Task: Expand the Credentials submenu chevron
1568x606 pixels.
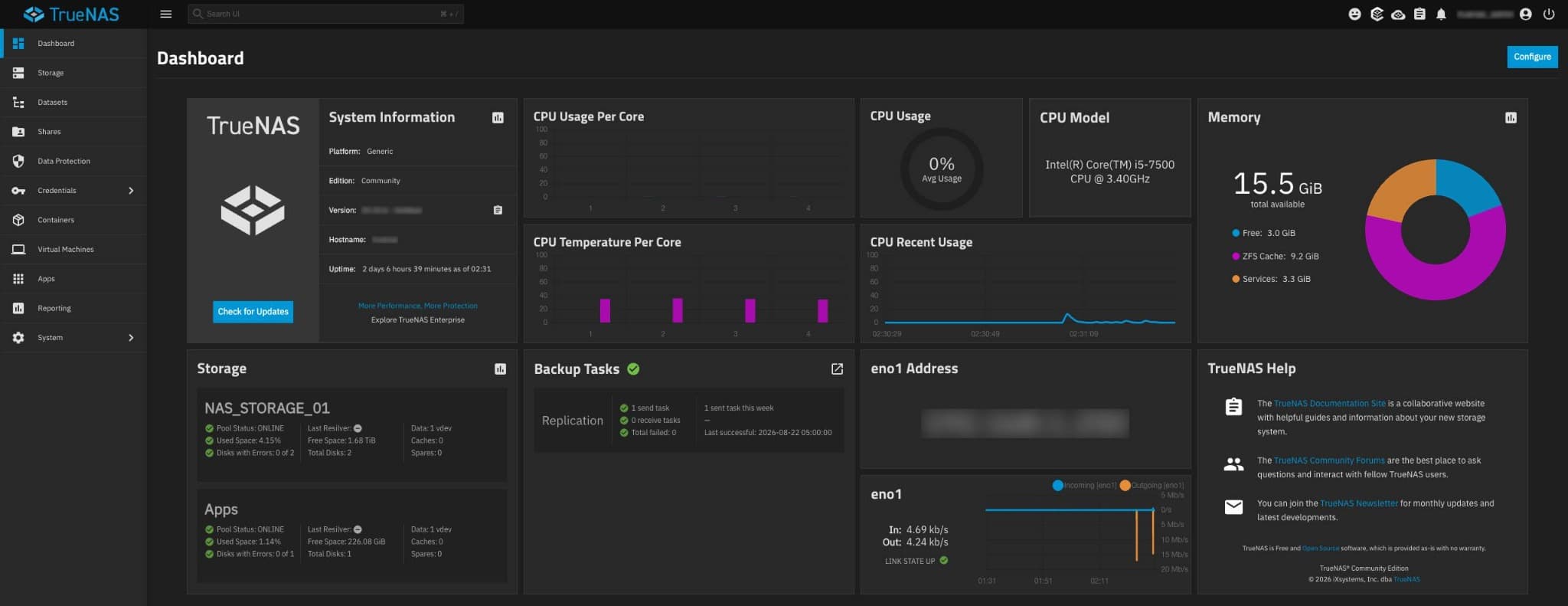Action: click(131, 191)
